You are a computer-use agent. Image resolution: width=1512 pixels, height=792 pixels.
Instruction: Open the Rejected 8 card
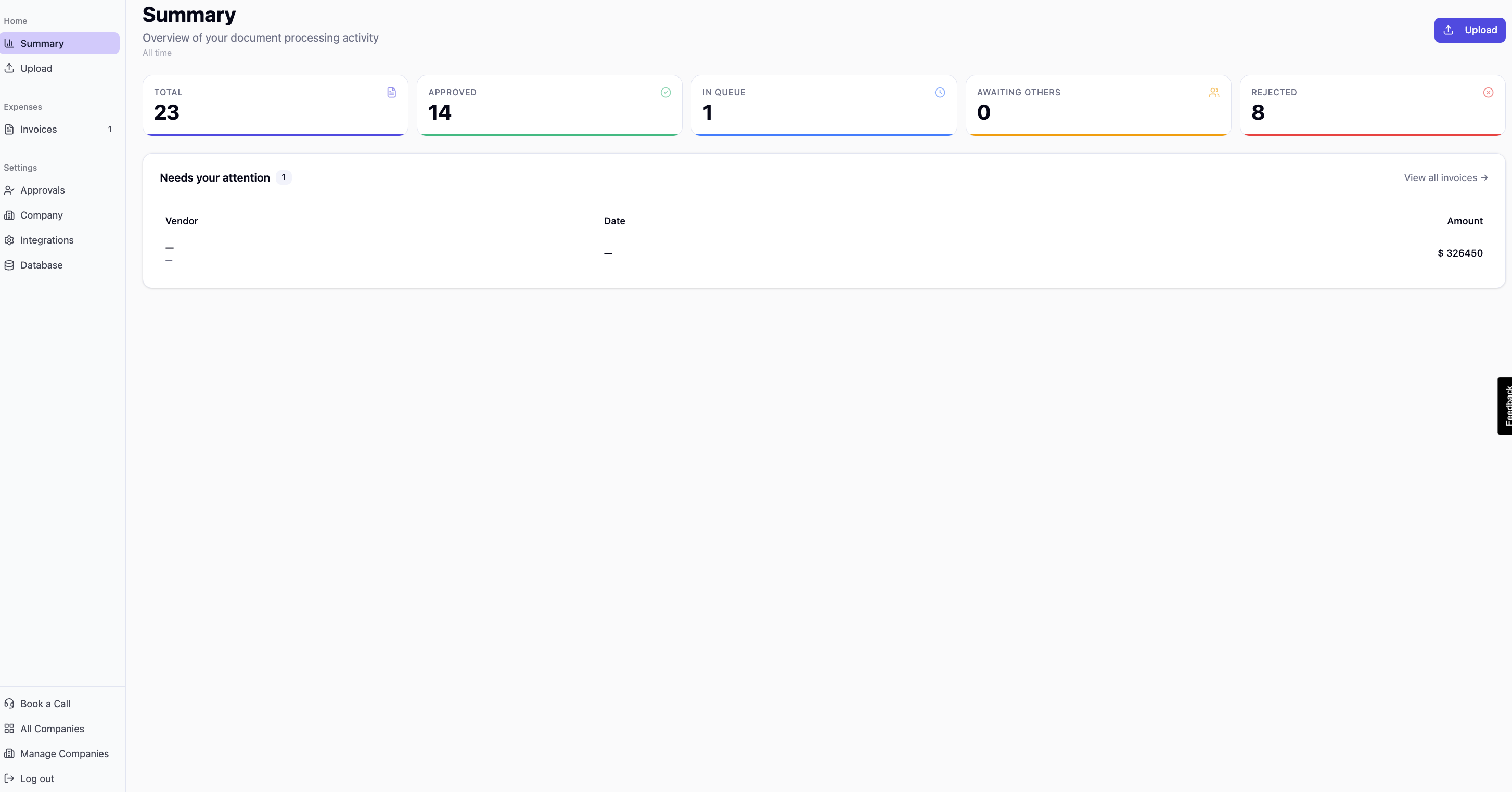[x=1373, y=106]
